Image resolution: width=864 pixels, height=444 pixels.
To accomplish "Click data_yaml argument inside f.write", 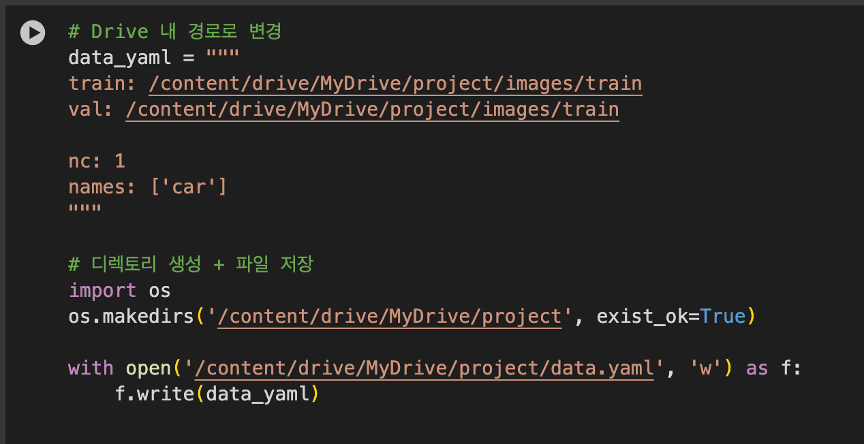I will click(x=257, y=395).
